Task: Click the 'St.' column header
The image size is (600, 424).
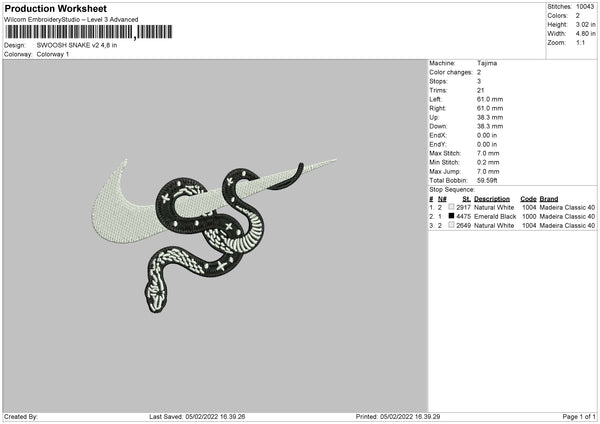Action: 466,199
